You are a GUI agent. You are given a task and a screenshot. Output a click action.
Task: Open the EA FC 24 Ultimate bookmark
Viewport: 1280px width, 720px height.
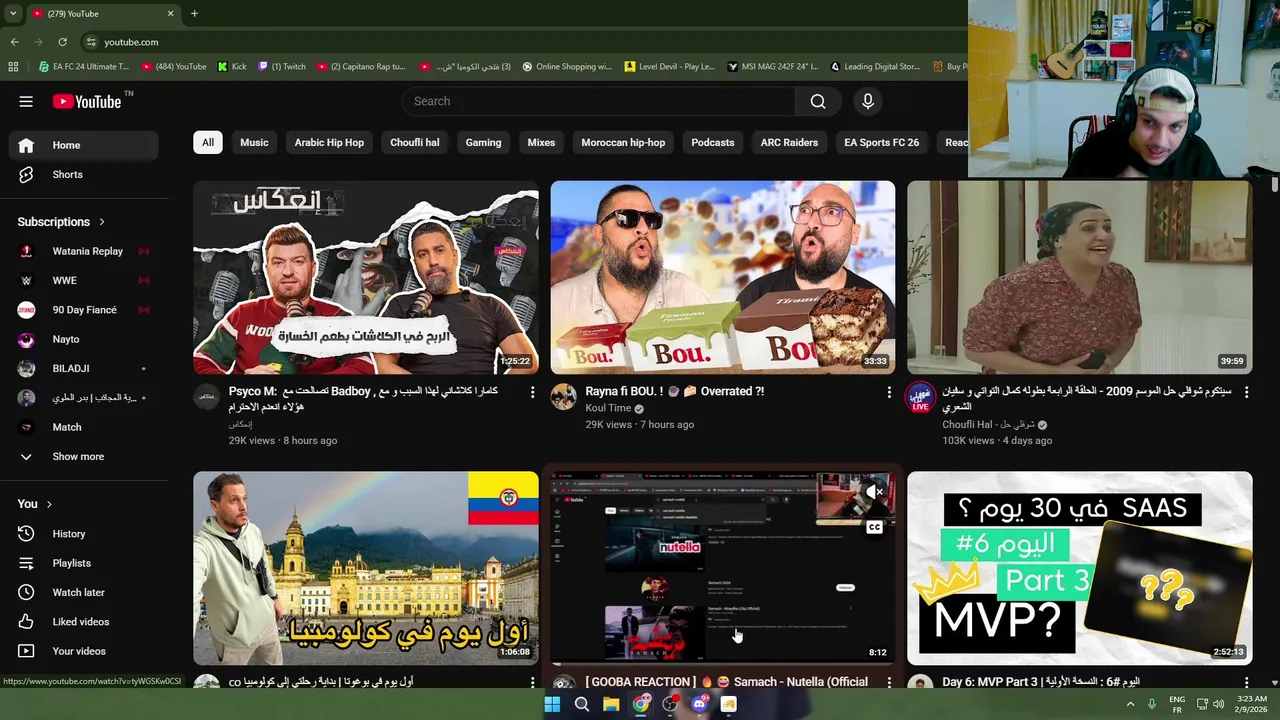pyautogui.click(x=84, y=67)
